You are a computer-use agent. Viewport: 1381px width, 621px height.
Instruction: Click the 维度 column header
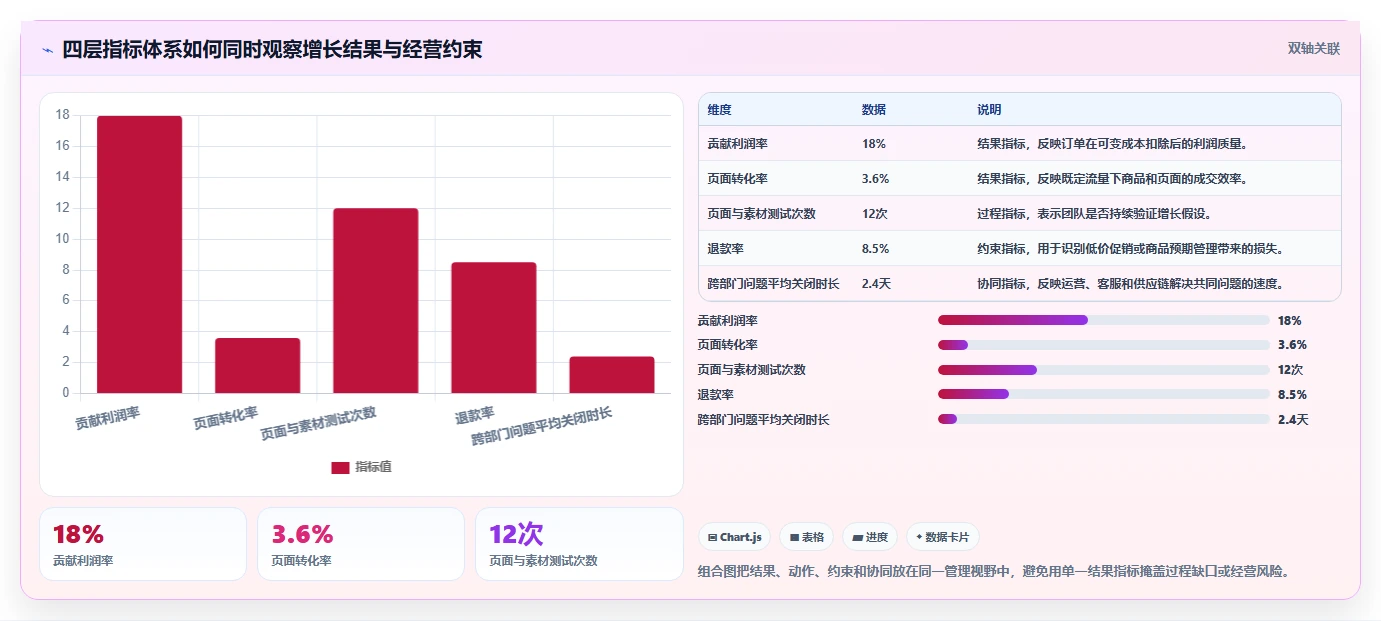pyautogui.click(x=720, y=110)
